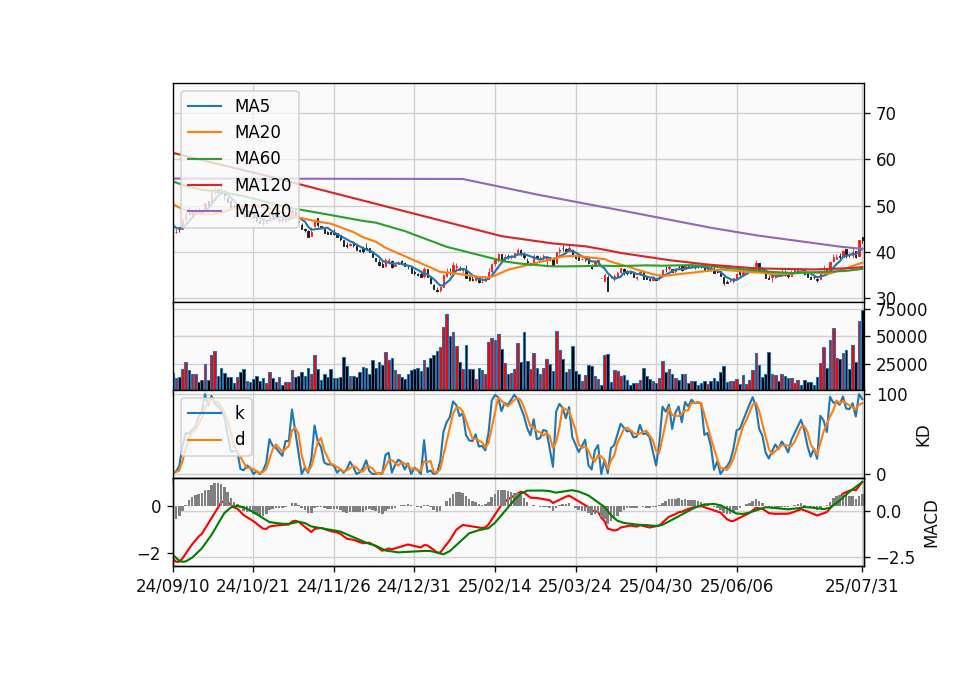The image size is (960, 690).
Task: Click the MACD right axis value 0.0
Action: [888, 512]
